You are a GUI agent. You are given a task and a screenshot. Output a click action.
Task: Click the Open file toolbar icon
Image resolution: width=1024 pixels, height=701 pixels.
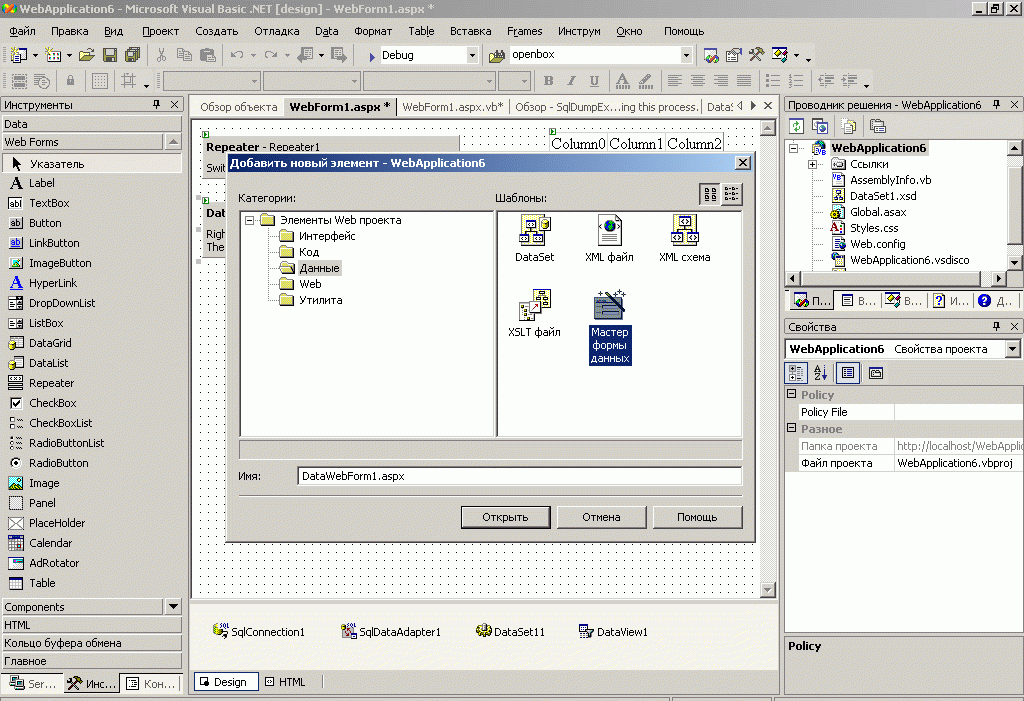click(x=87, y=56)
